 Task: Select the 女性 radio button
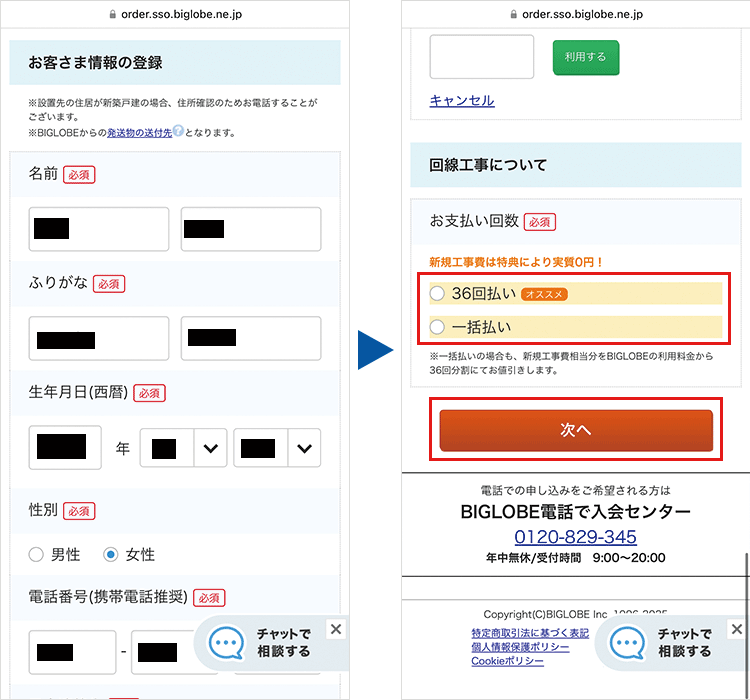110,555
